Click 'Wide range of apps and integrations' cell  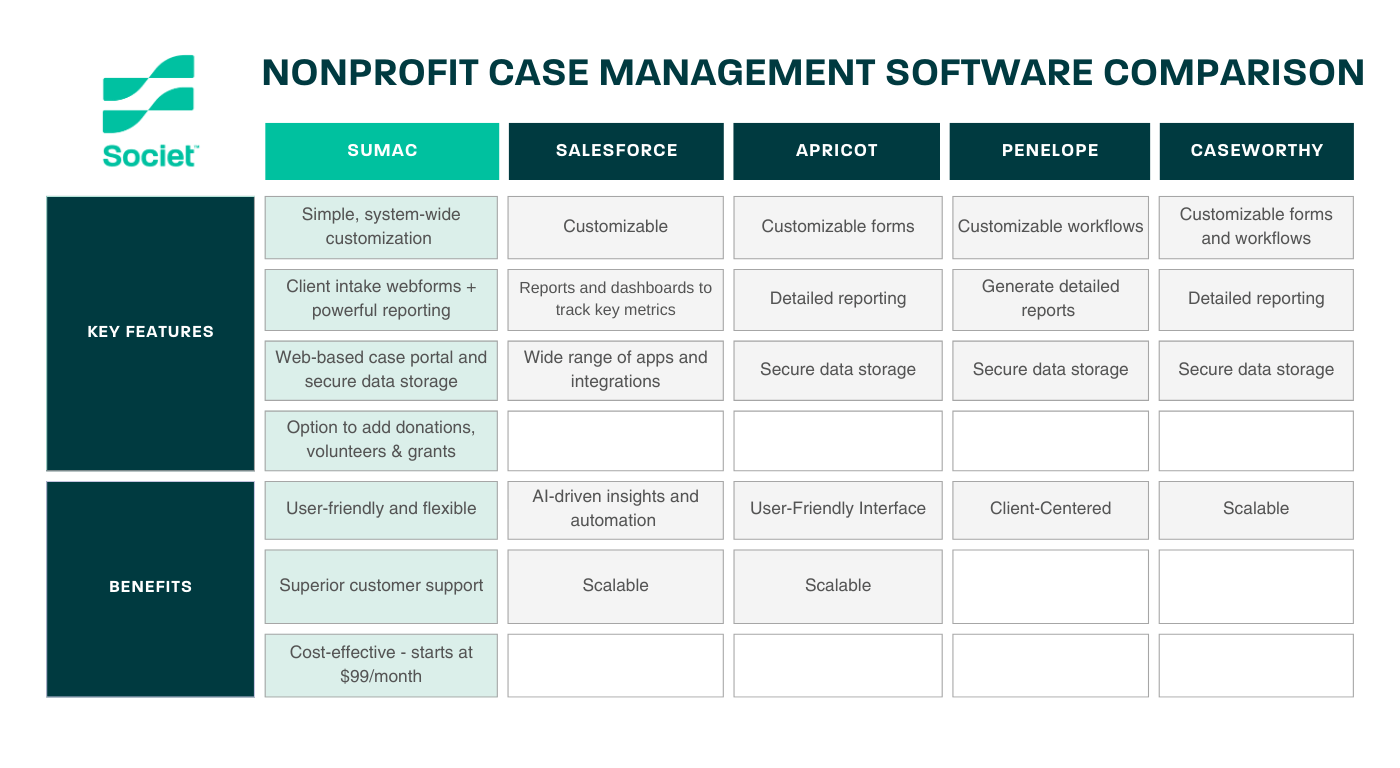pos(615,370)
